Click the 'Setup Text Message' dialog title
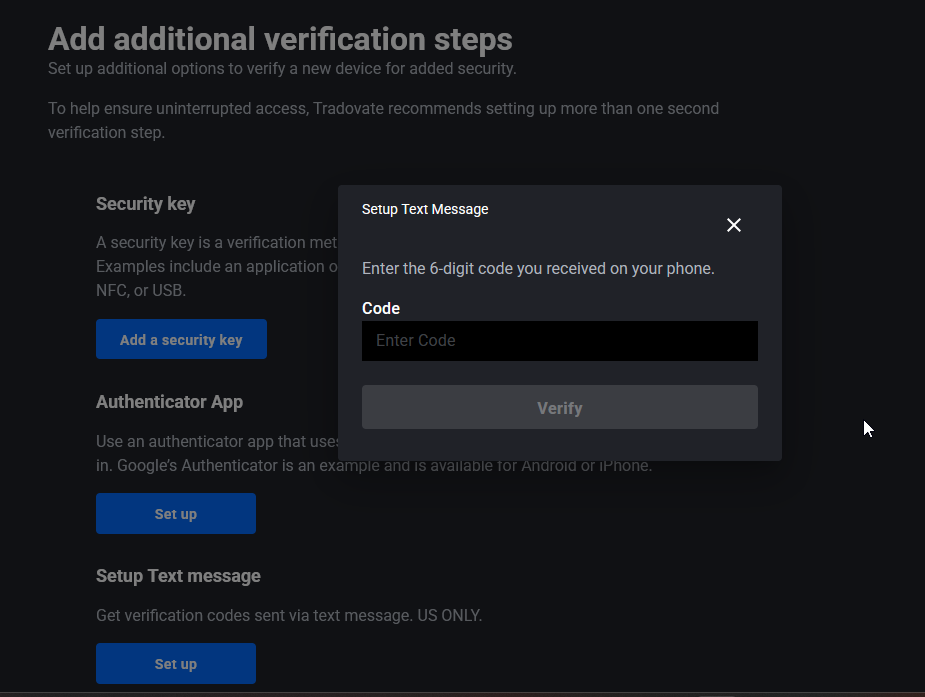 [x=425, y=209]
